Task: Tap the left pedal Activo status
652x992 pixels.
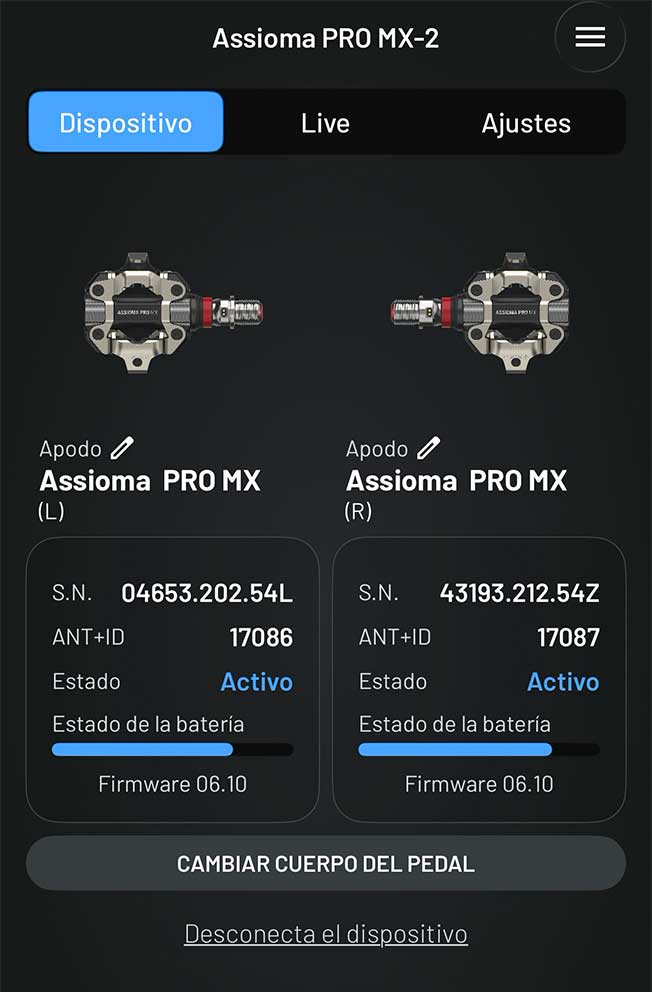Action: click(x=256, y=682)
